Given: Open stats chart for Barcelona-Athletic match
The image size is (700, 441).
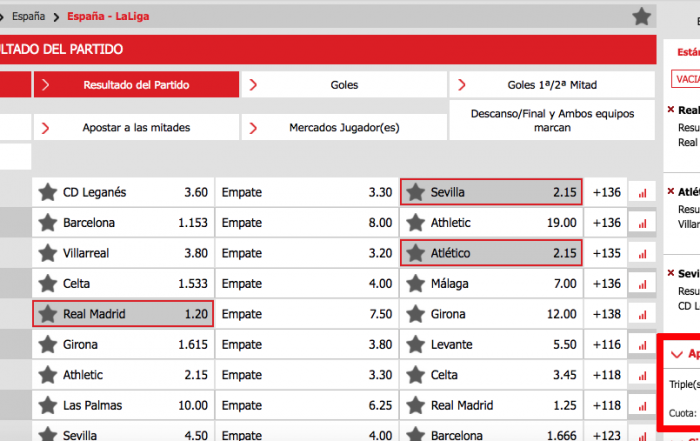Looking at the screenshot, I should pyautogui.click(x=642, y=223).
